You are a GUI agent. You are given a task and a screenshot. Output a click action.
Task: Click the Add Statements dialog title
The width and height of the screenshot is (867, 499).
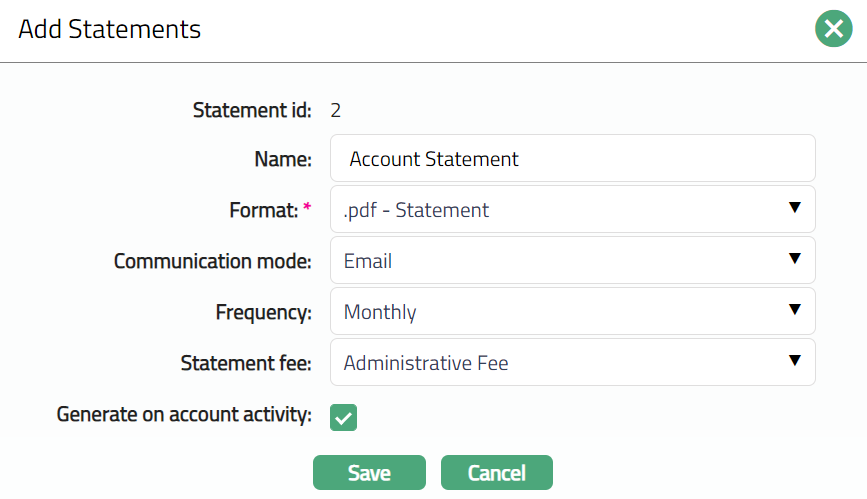pyautogui.click(x=109, y=29)
